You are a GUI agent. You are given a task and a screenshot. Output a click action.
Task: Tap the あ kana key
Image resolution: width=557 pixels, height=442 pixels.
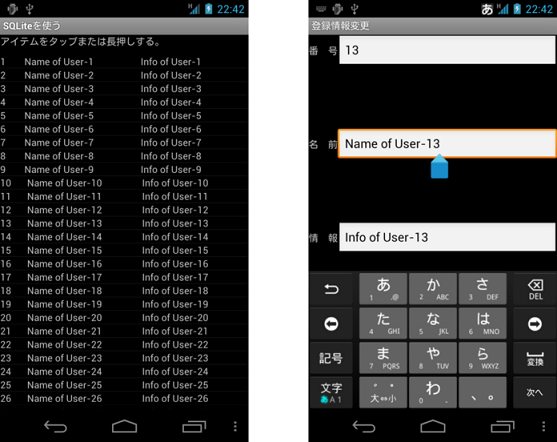click(x=383, y=289)
